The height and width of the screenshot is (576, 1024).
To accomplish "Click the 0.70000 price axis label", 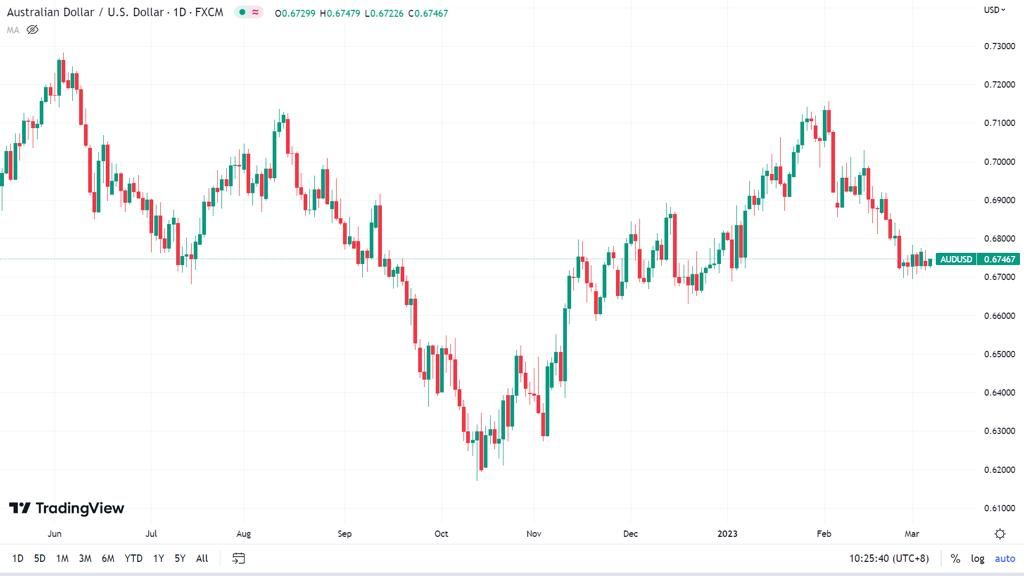I will pos(1000,161).
